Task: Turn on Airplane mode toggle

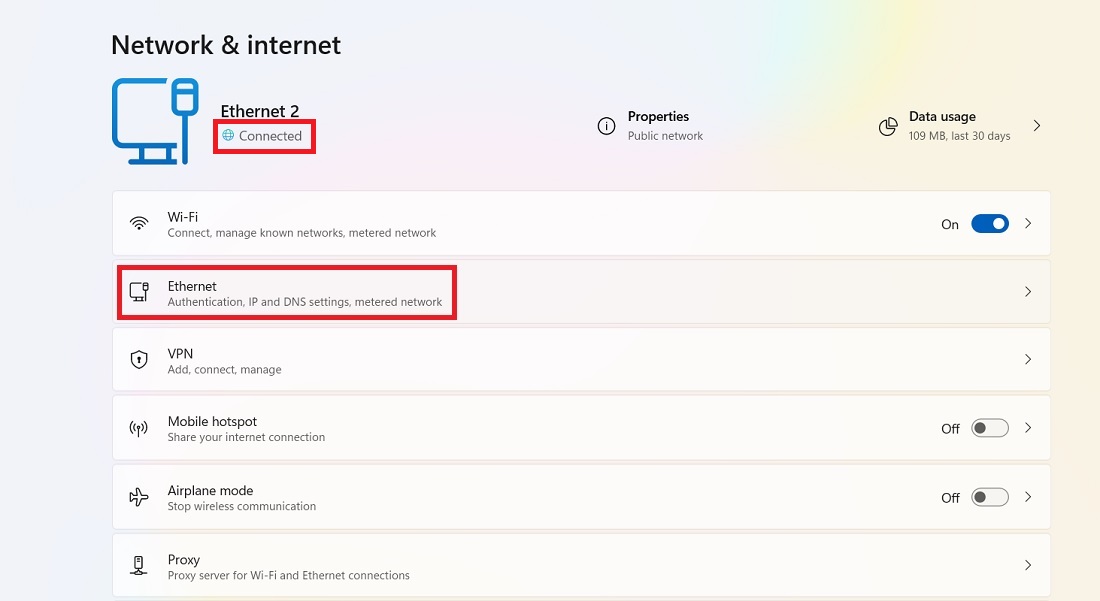Action: point(989,496)
